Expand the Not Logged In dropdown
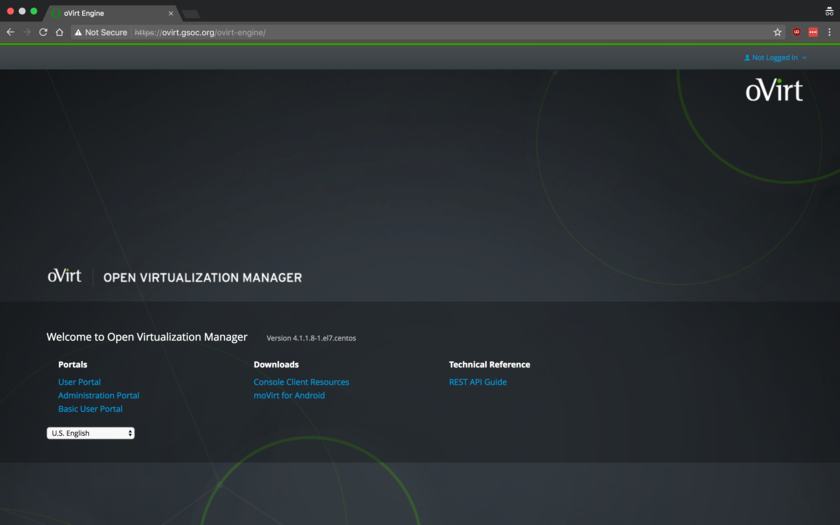This screenshot has height=525, width=840. (775, 57)
